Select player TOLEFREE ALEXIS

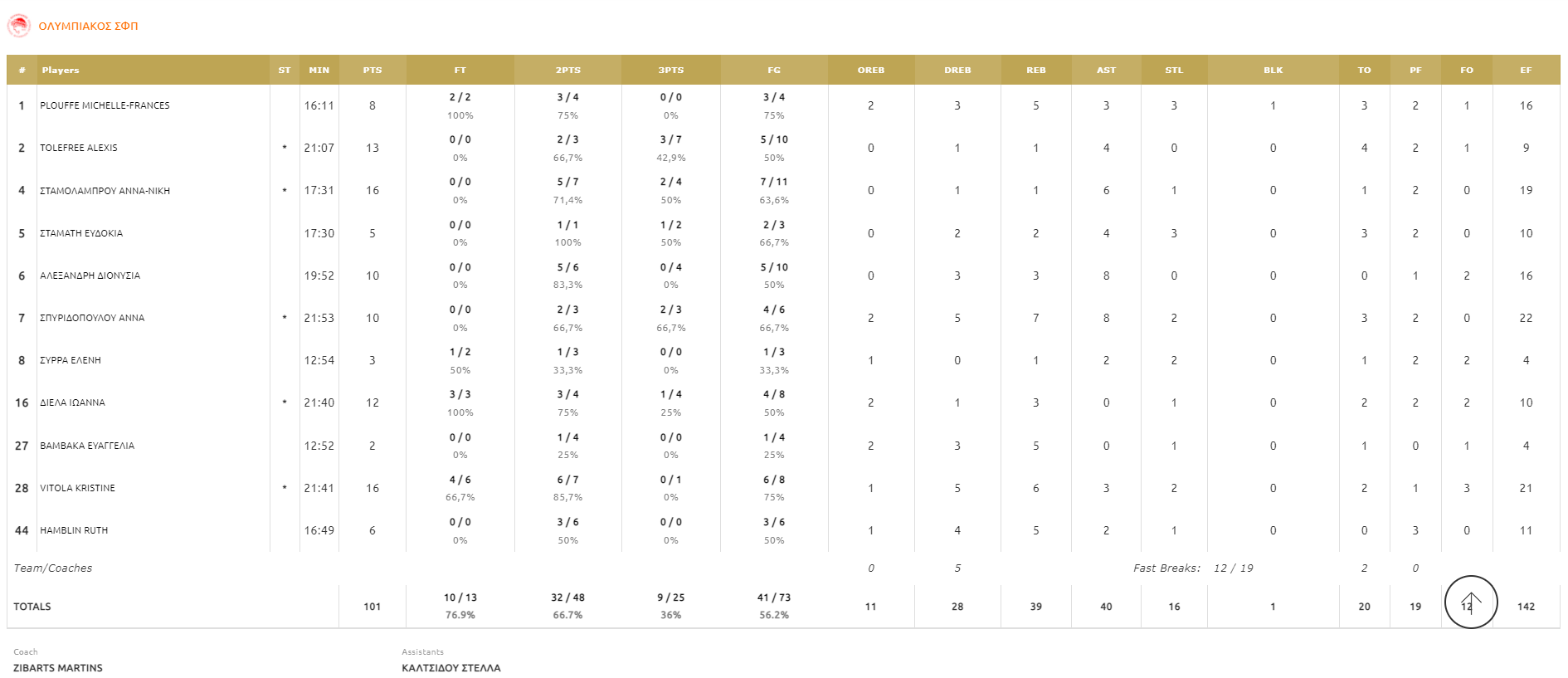(x=79, y=149)
